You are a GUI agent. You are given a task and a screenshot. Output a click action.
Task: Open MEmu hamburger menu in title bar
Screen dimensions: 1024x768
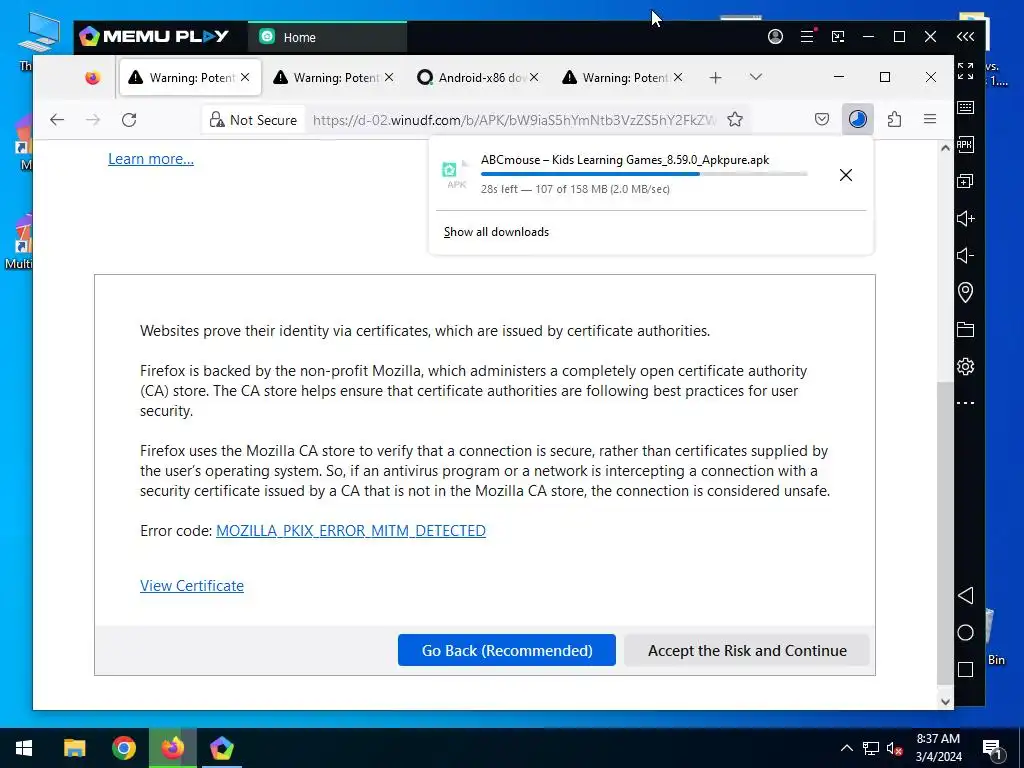808,37
